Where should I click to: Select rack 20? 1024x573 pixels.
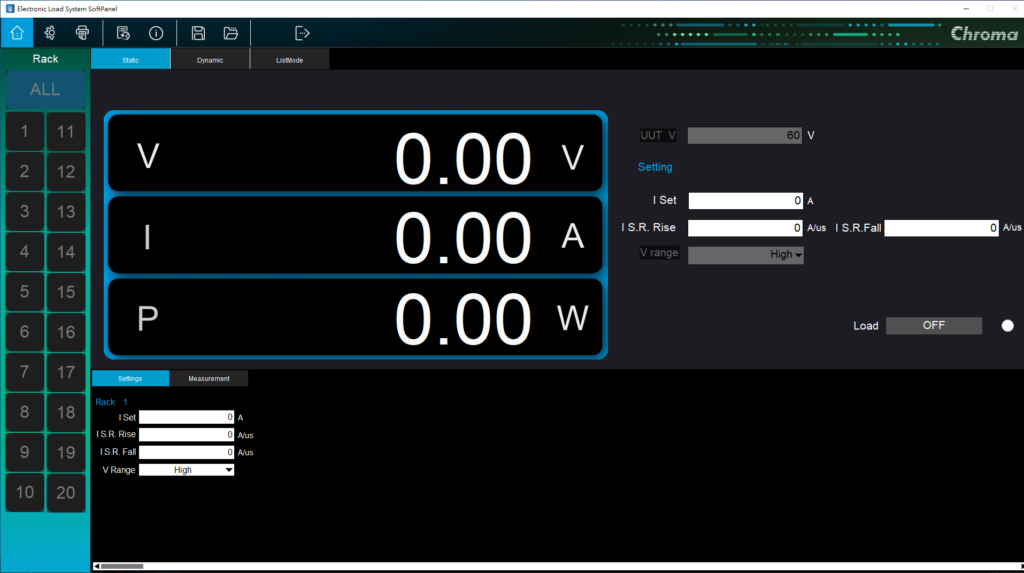click(66, 492)
